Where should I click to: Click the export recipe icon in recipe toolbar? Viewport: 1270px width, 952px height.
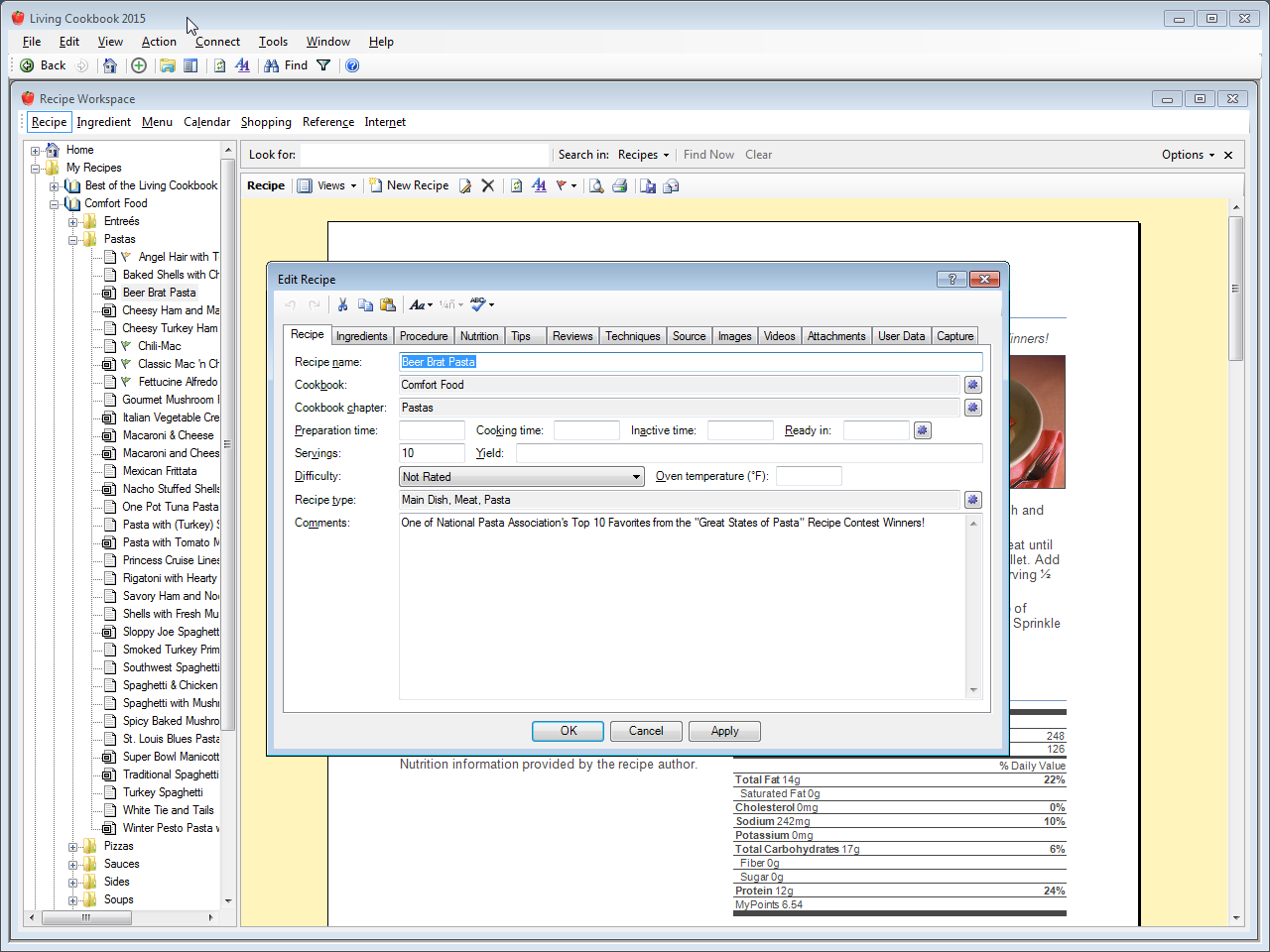(648, 185)
